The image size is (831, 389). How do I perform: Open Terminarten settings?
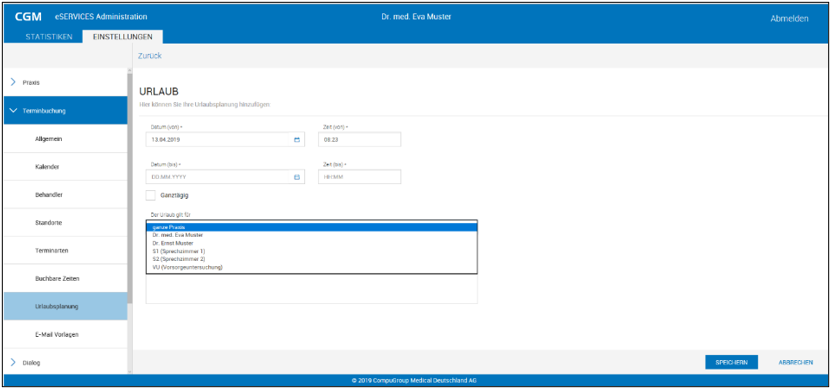point(66,251)
